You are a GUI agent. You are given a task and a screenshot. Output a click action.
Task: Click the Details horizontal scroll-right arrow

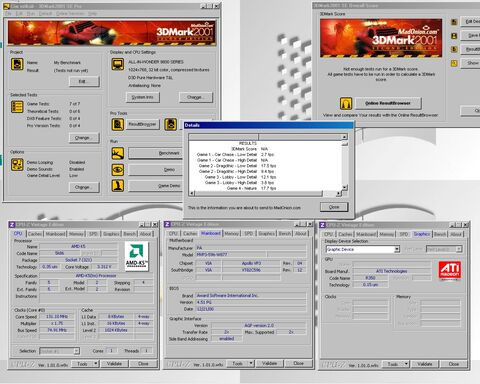pyautogui.click(x=338, y=193)
